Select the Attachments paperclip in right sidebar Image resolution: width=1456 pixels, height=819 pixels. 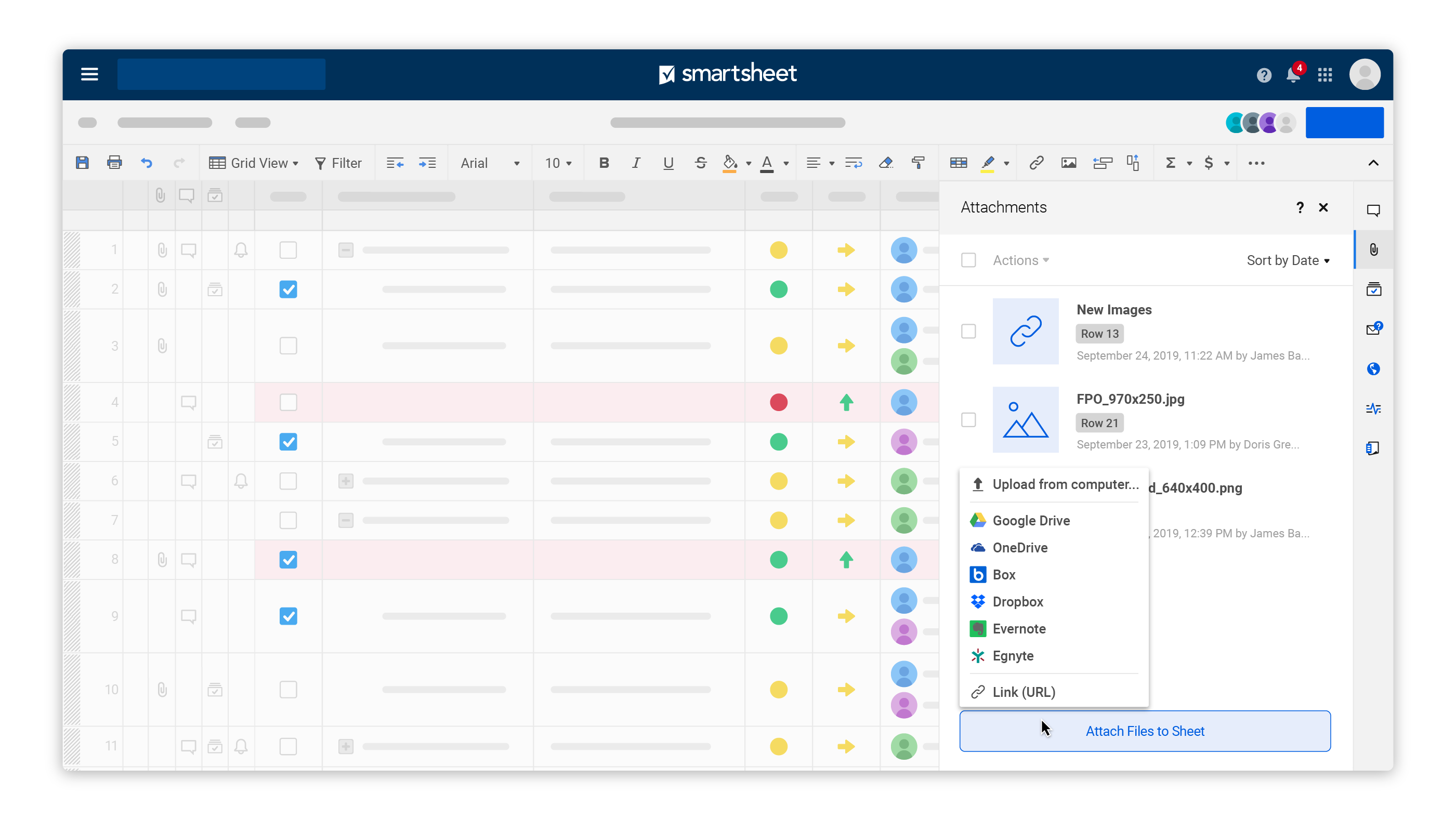(1373, 250)
